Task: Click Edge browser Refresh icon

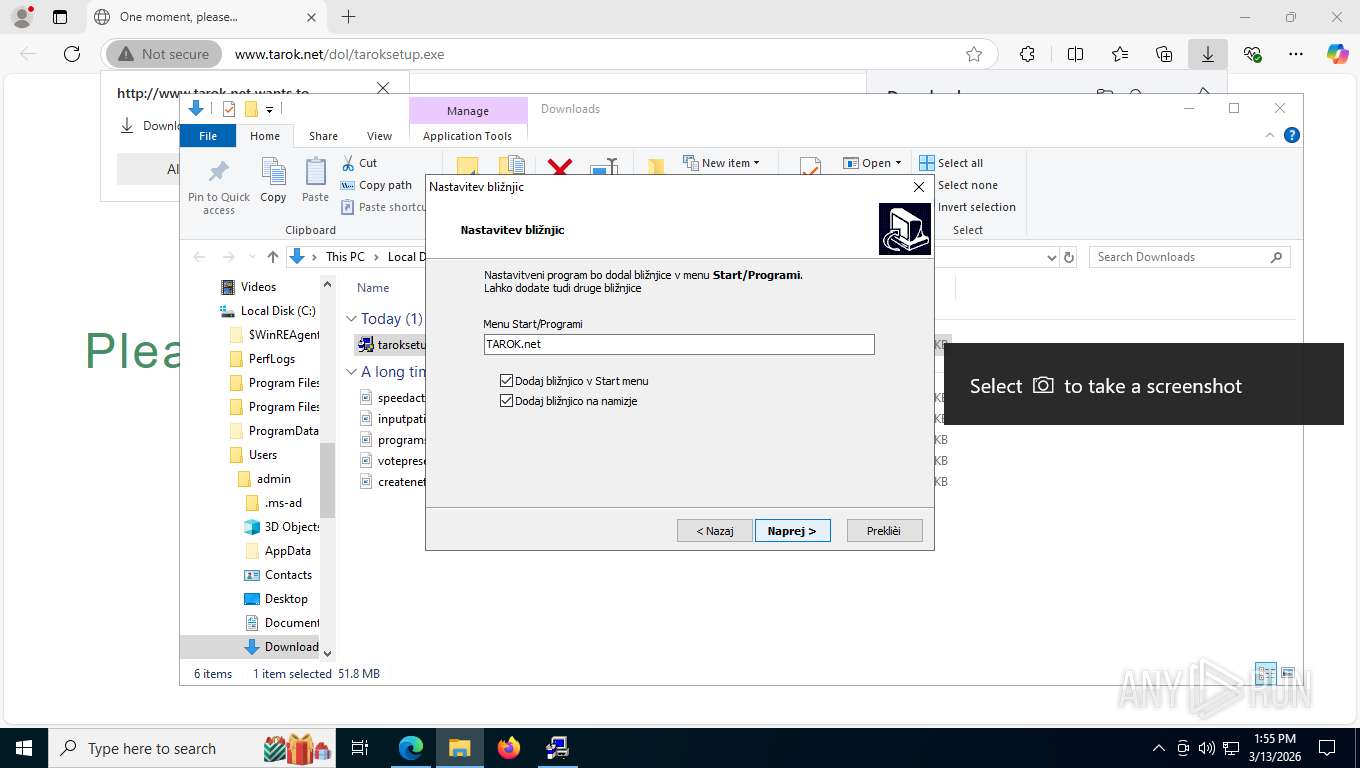Action: (71, 54)
